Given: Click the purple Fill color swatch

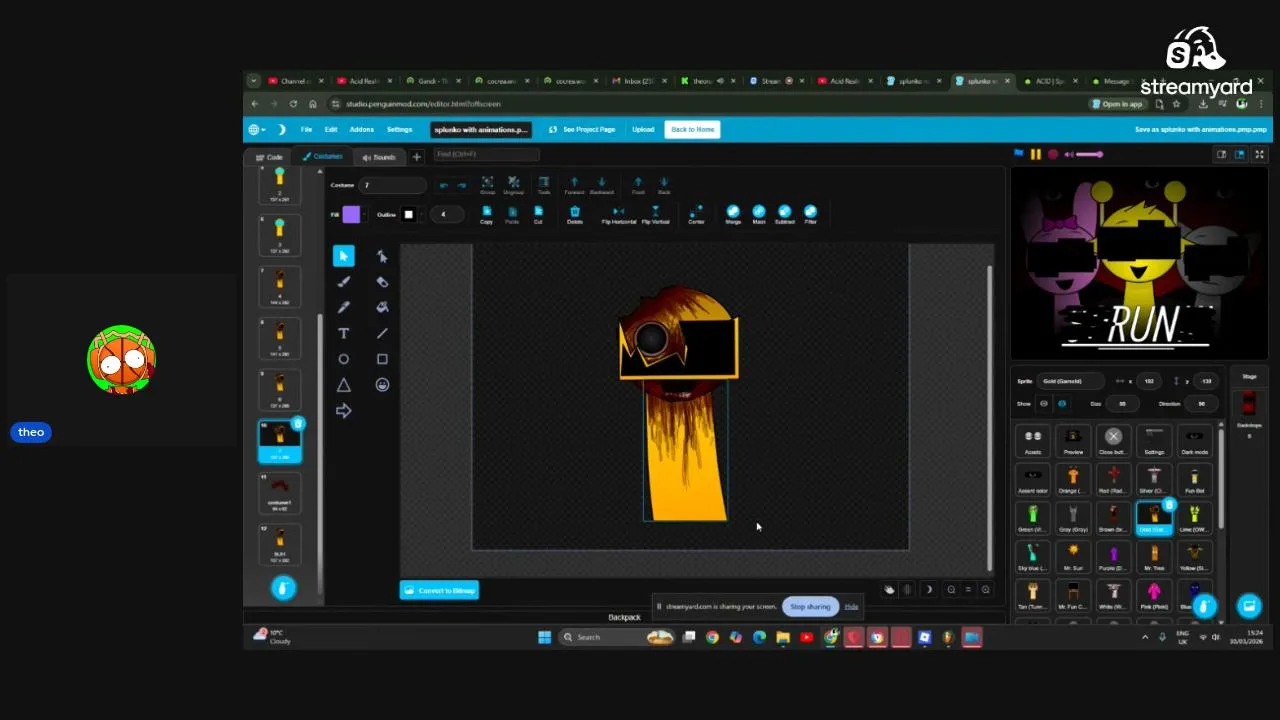Looking at the screenshot, I should pyautogui.click(x=351, y=214).
